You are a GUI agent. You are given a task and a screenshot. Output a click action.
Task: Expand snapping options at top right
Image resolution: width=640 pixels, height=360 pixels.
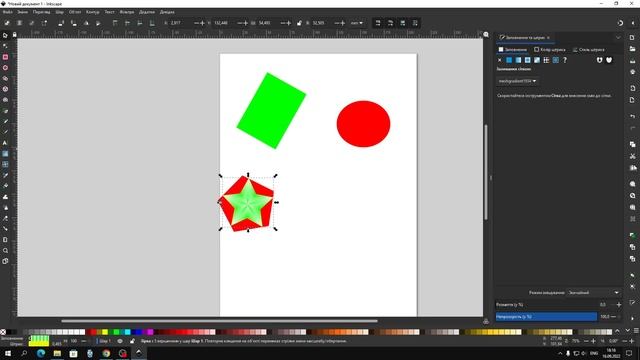[633, 23]
